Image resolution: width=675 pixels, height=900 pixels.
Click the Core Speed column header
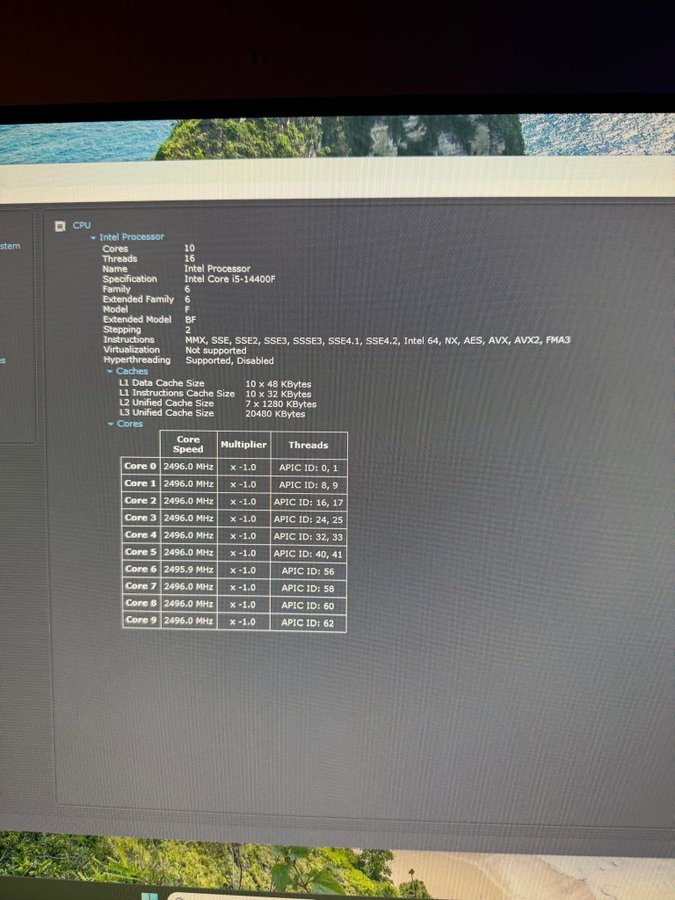point(188,445)
